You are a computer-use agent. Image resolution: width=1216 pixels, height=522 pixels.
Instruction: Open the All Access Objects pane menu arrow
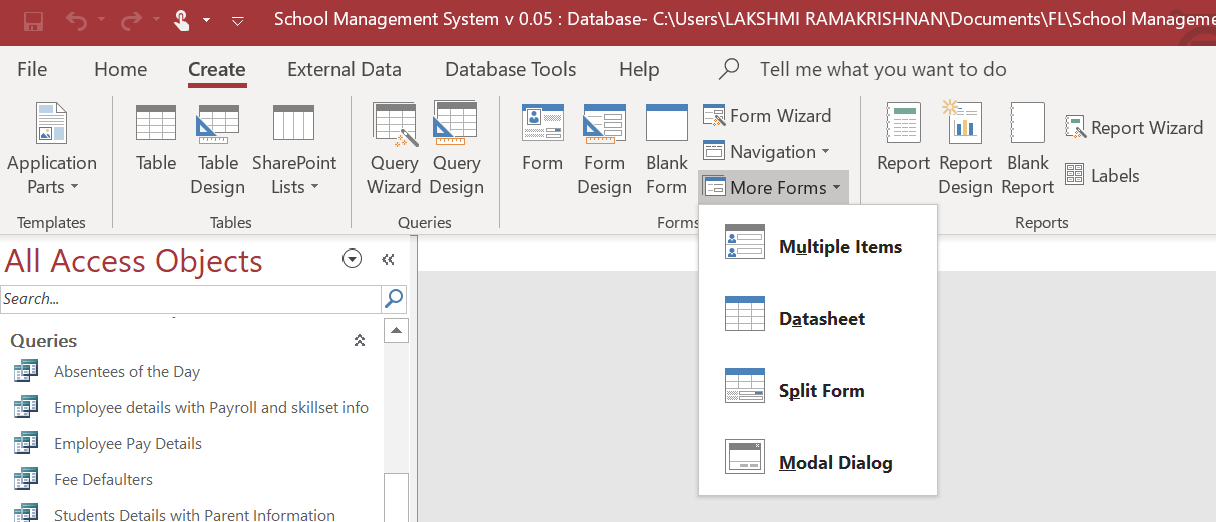click(x=351, y=260)
